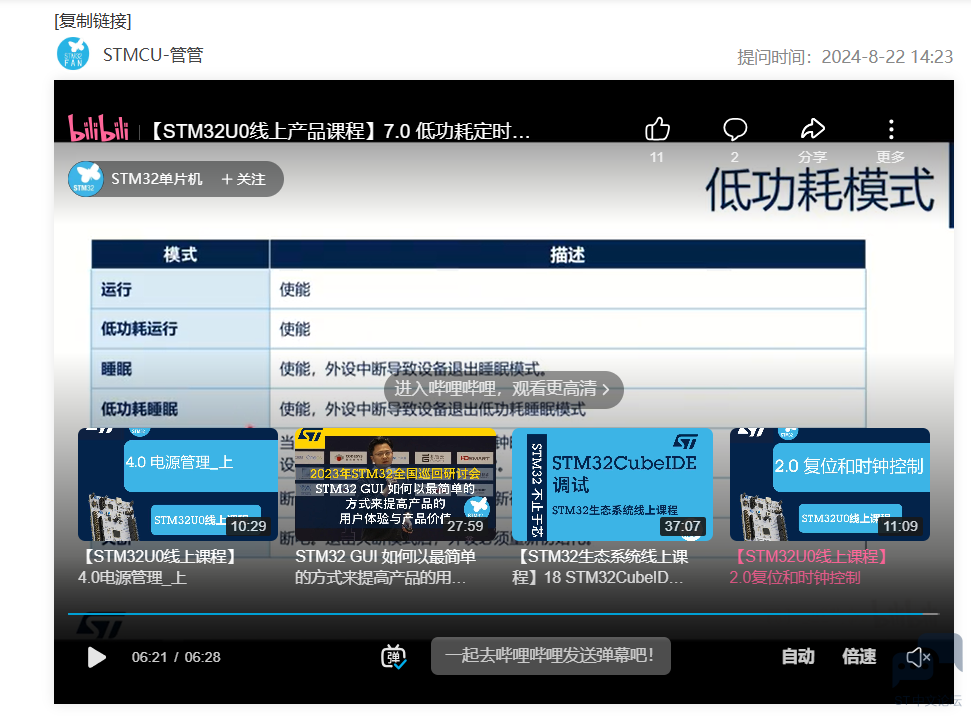The height and width of the screenshot is (716, 971).
Task: Open 4.0 电源管理_上 video thumbnail
Action: (x=178, y=484)
